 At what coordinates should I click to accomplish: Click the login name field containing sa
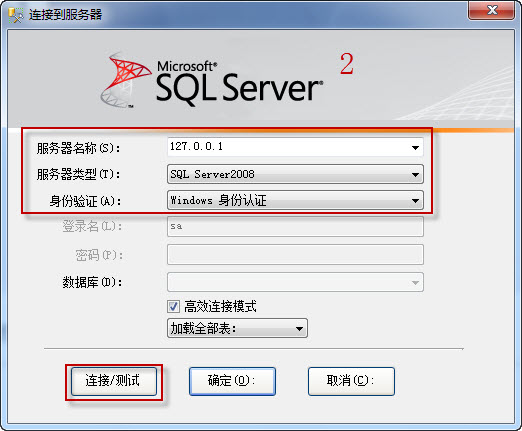tap(295, 227)
